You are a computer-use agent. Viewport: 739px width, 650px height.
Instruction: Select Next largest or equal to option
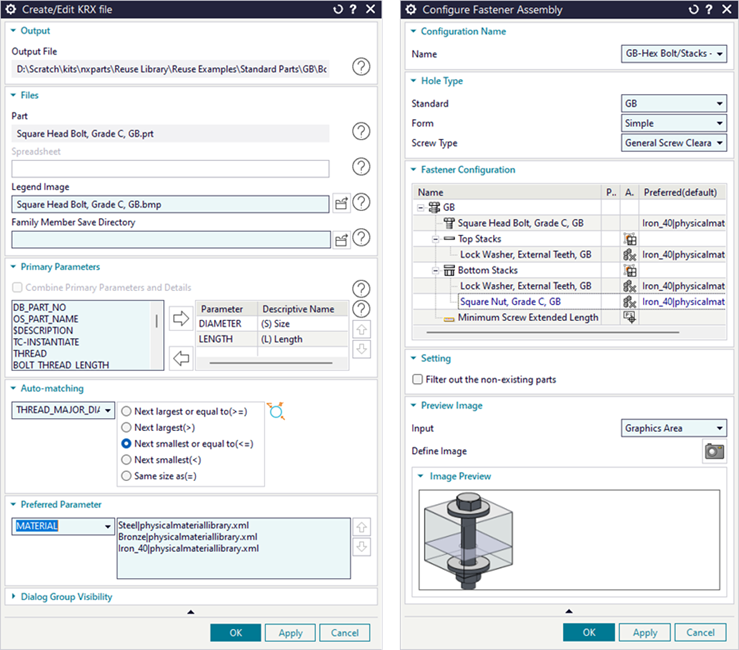(x=126, y=411)
